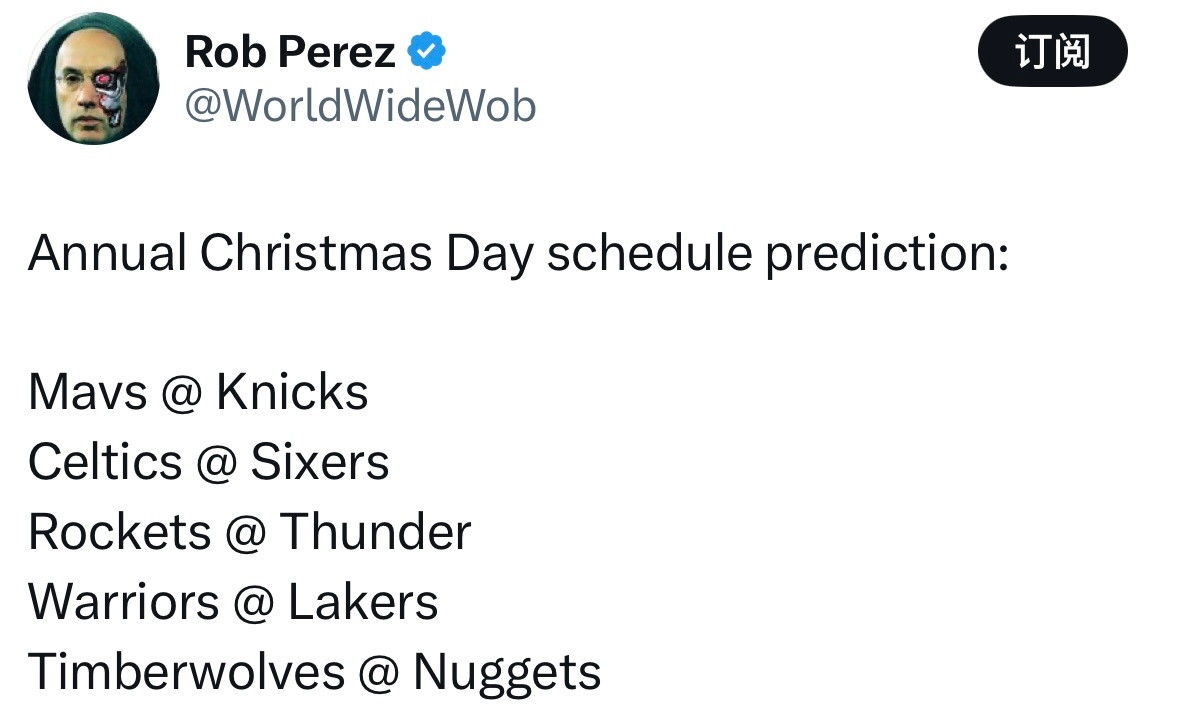Click the word Thunder in the tweet
This screenshot has width=1179, height=722.
375,532
